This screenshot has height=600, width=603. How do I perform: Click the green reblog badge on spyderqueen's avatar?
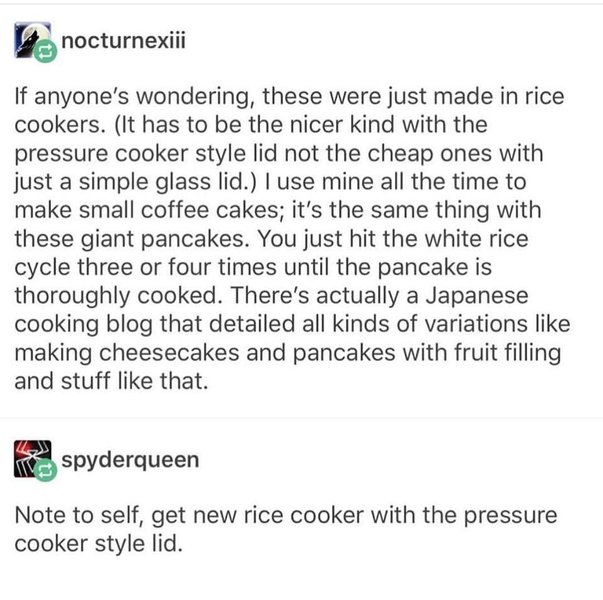pyautogui.click(x=45, y=470)
